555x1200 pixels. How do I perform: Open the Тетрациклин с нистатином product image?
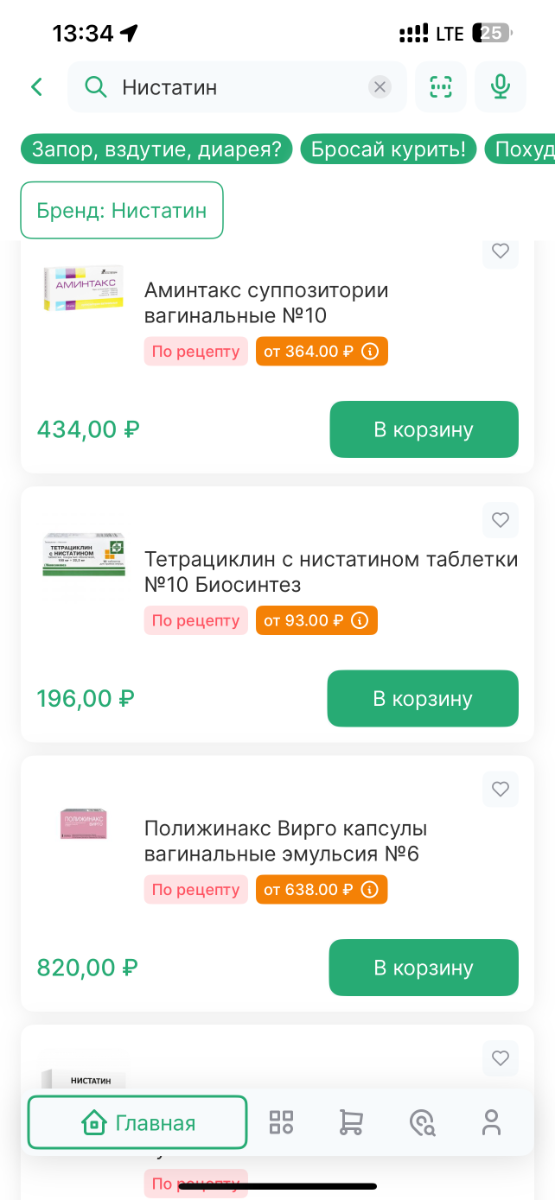81,556
